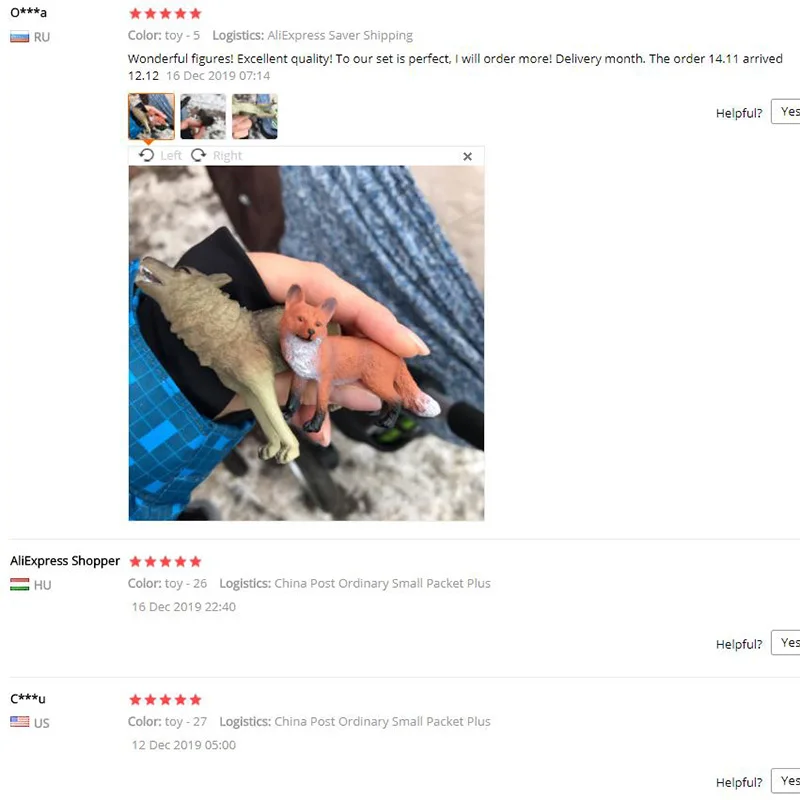Click the rotate Left icon
This screenshot has height=800, width=800.
point(146,155)
